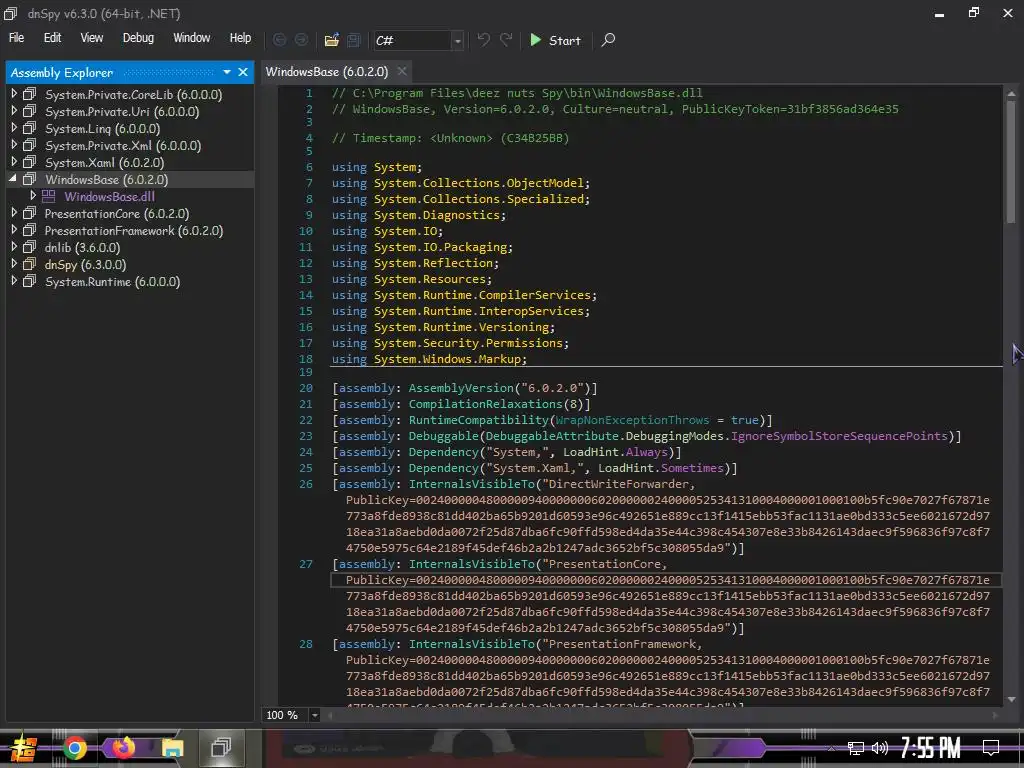The width and height of the screenshot is (1024, 768).
Task: Expand the PresentationFramework node
Action: click(14, 230)
